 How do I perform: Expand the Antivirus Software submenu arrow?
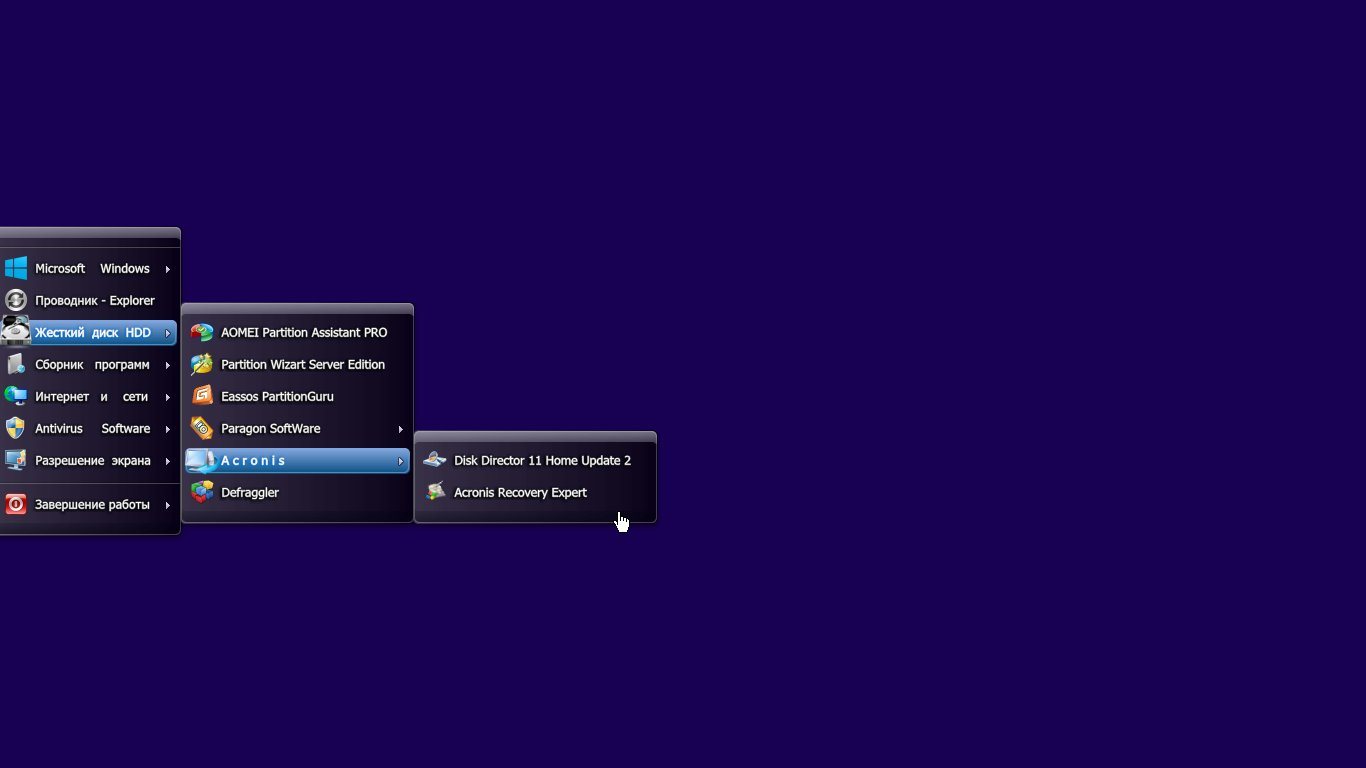(168, 429)
